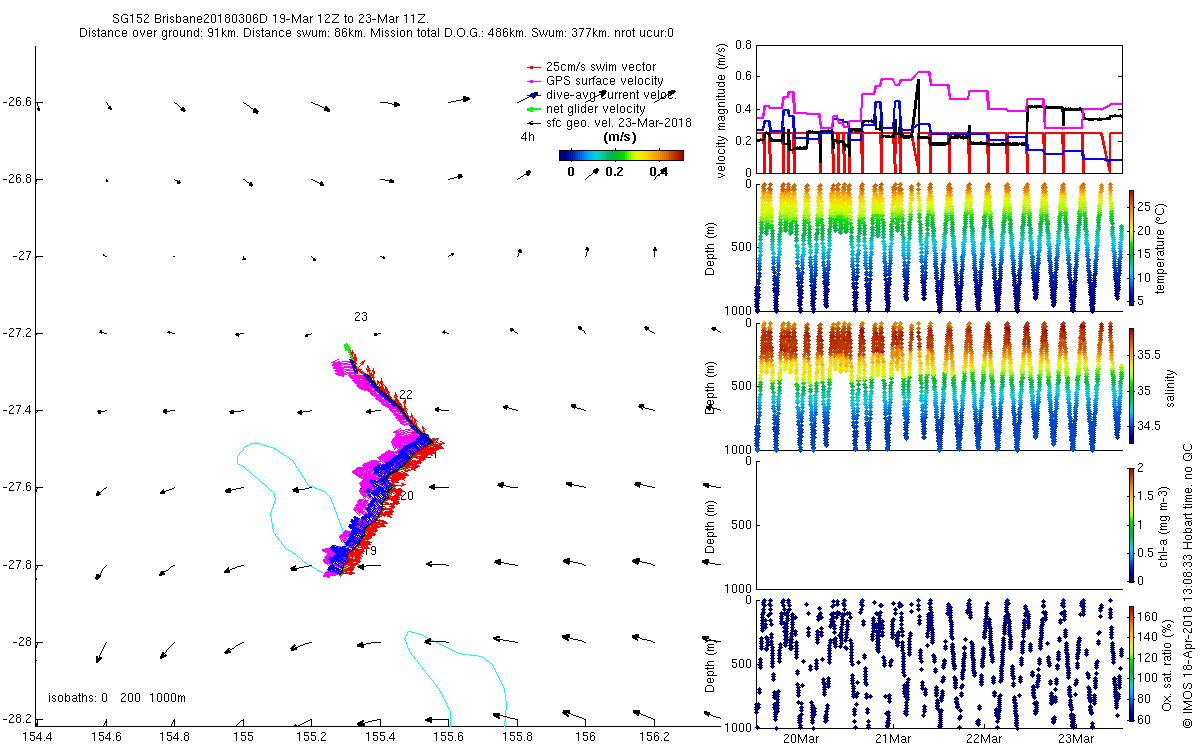
Task: Click longitude tick label "154.4"
Action: pos(36,737)
